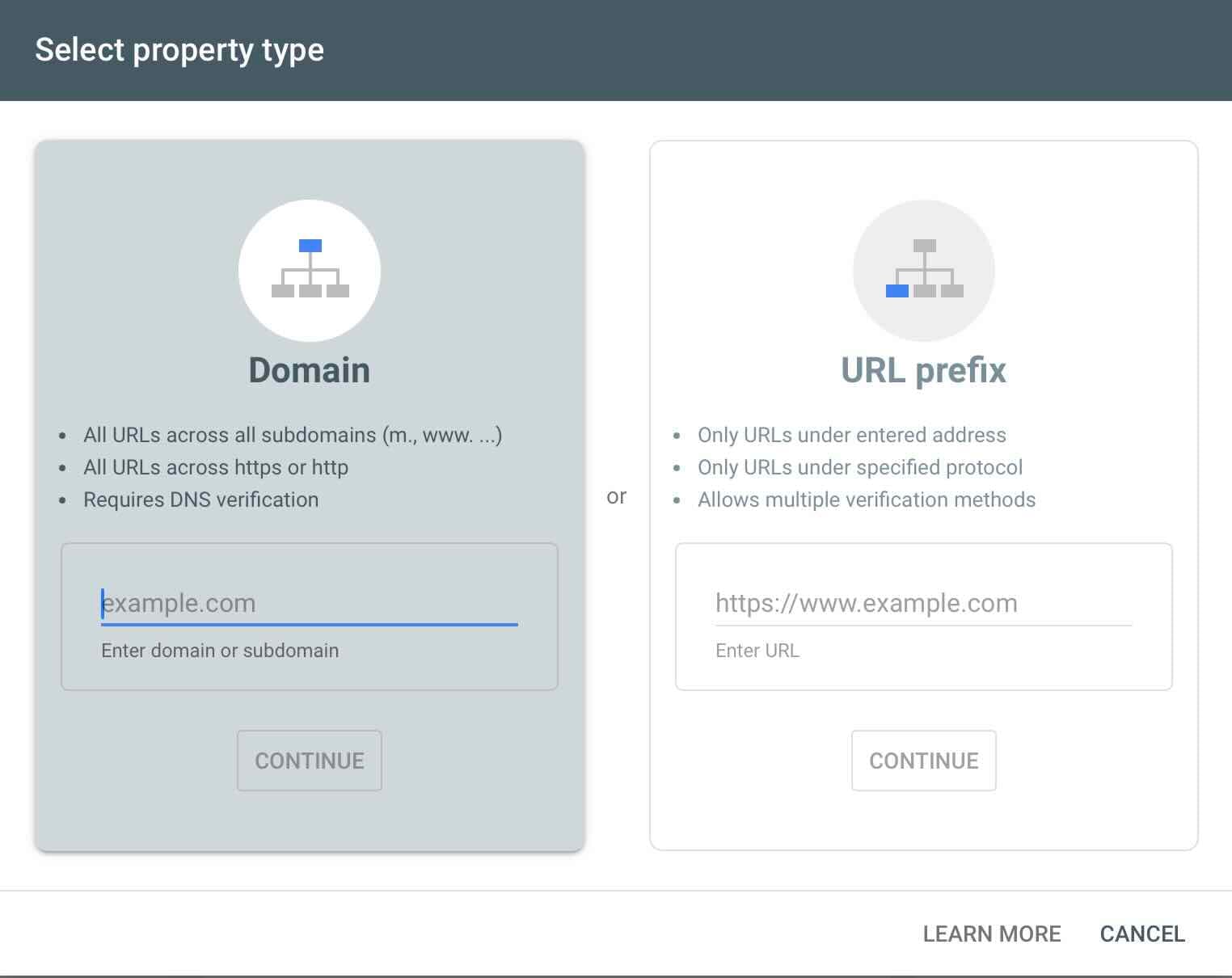This screenshot has width=1232, height=978.
Task: Click the 'Enter domain or subdomain' helper text
Action: 220,650
